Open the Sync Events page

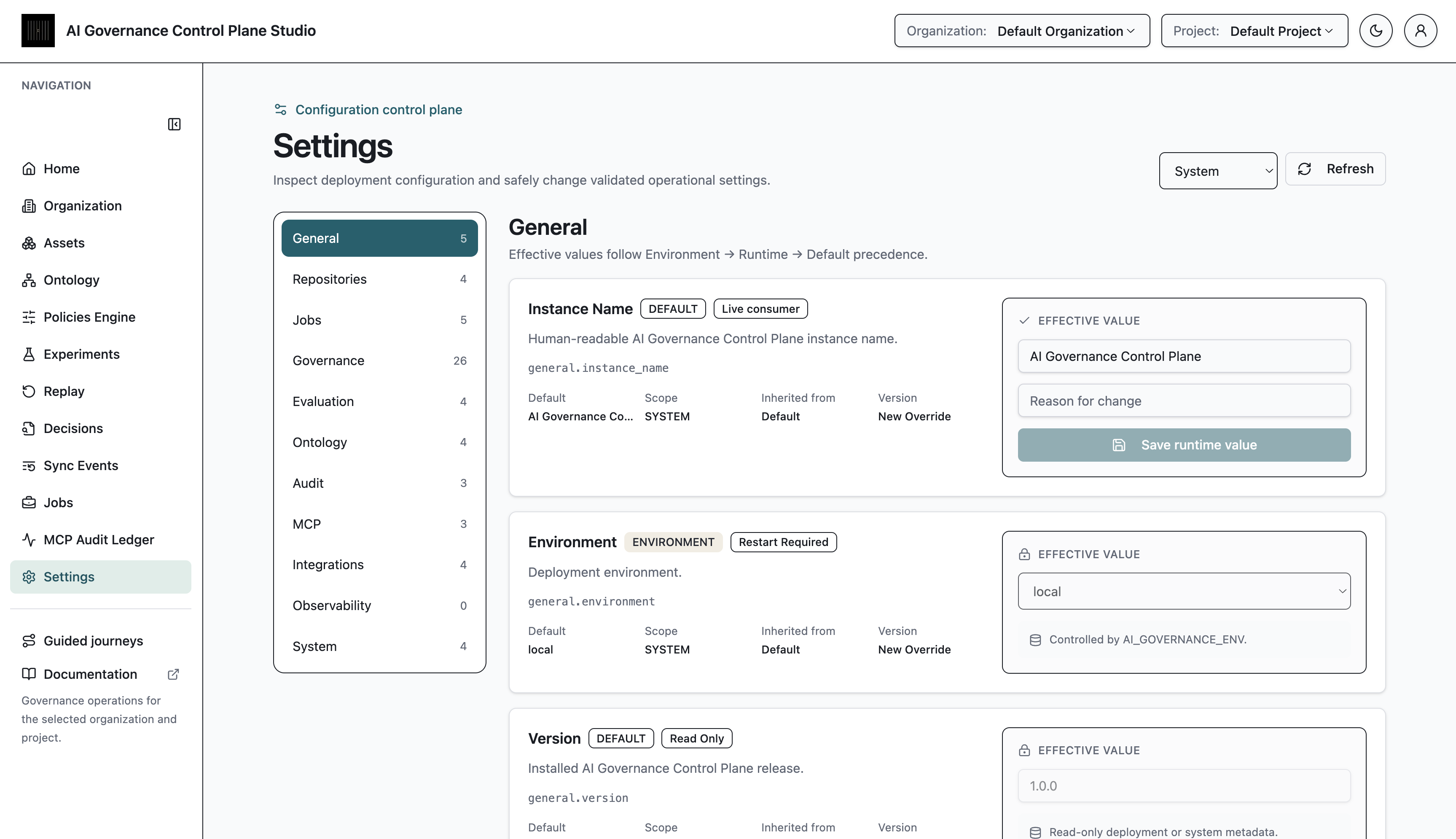(x=100, y=465)
